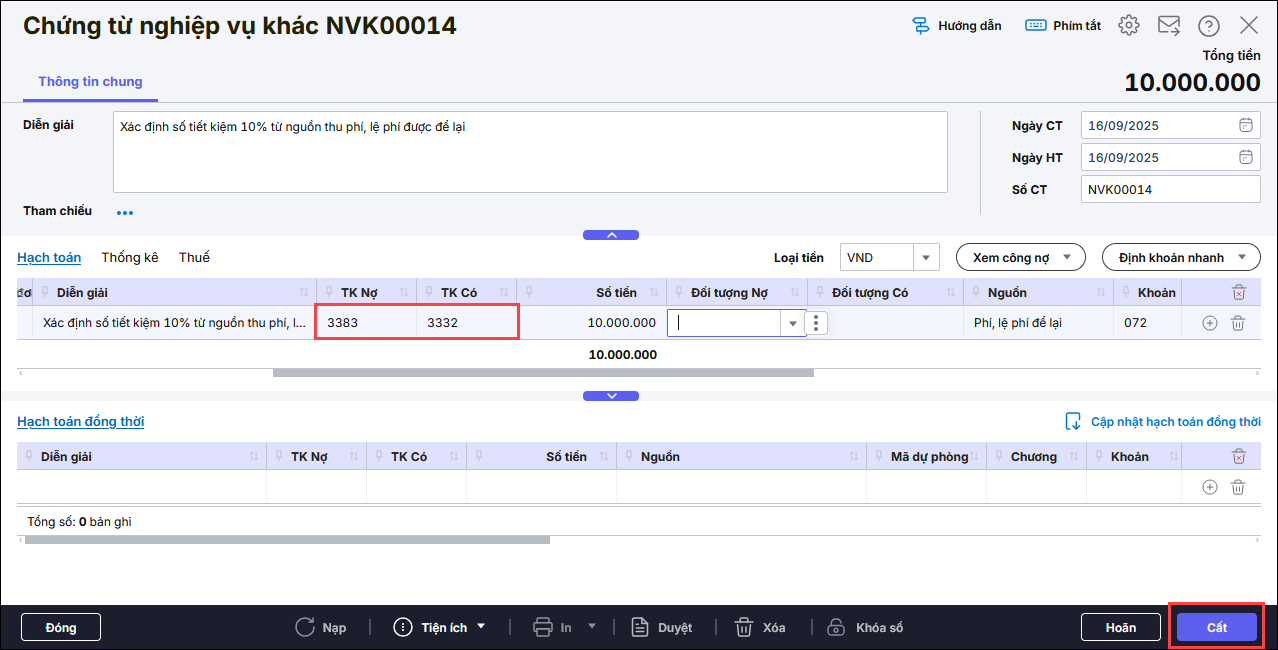Click the Diễn giải description text area
Viewport: 1278px width, 650px height.
point(530,152)
